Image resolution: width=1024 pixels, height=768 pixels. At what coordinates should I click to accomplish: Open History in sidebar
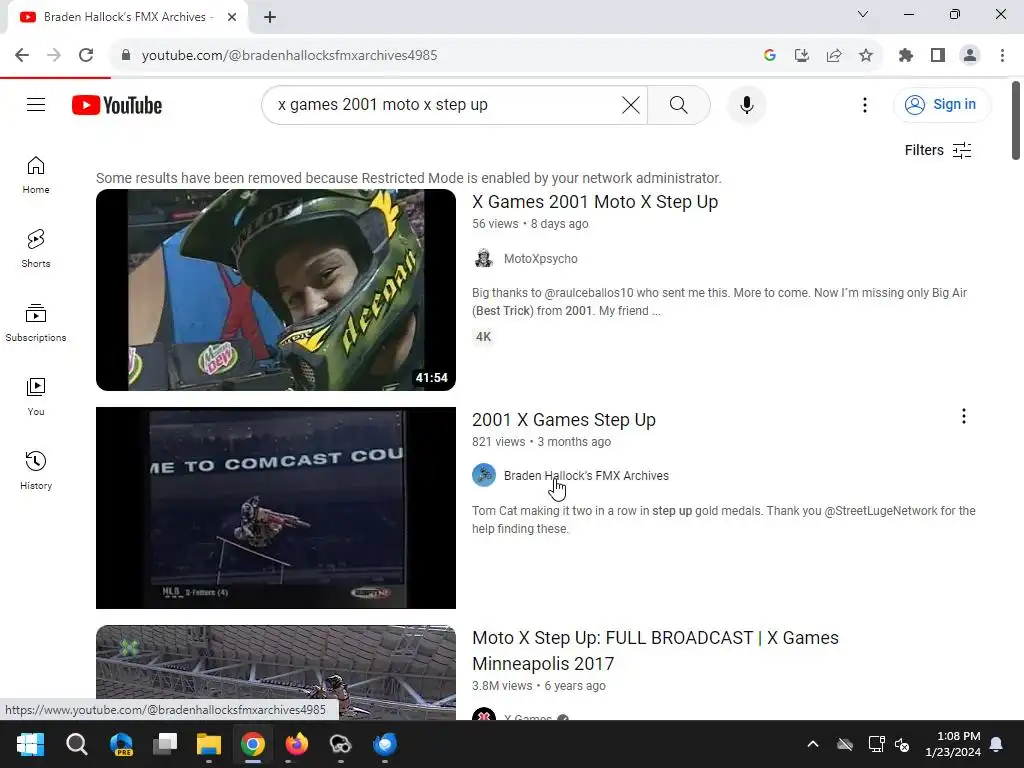point(36,470)
